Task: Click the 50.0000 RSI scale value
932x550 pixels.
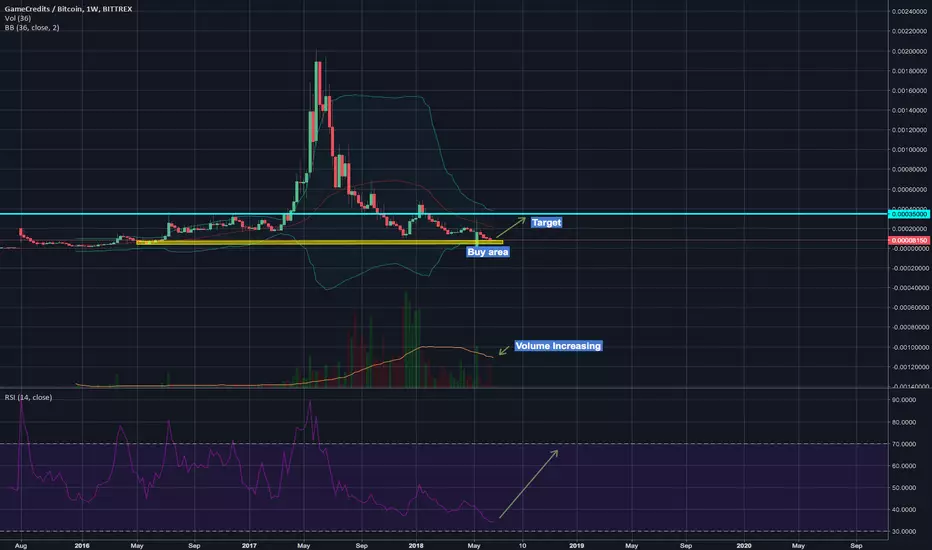Action: click(903, 488)
